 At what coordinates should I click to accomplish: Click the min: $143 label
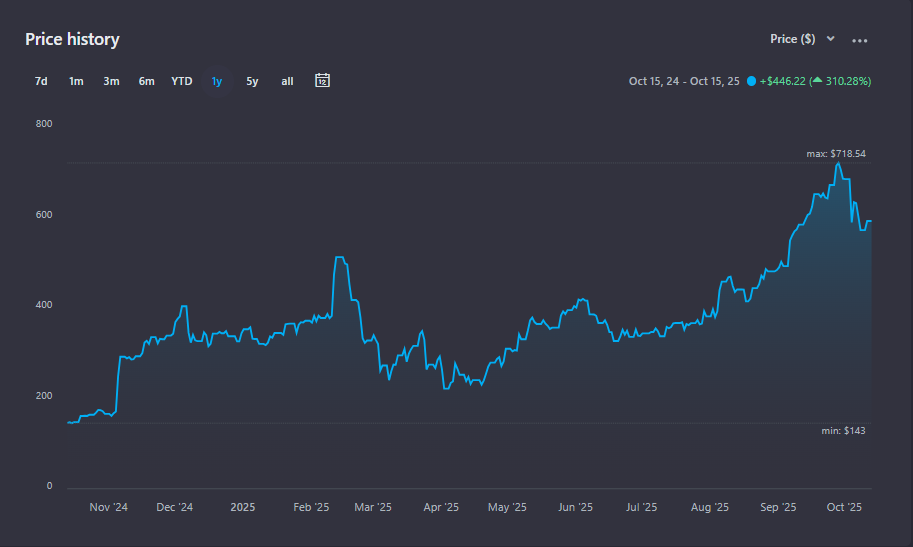pyautogui.click(x=843, y=430)
